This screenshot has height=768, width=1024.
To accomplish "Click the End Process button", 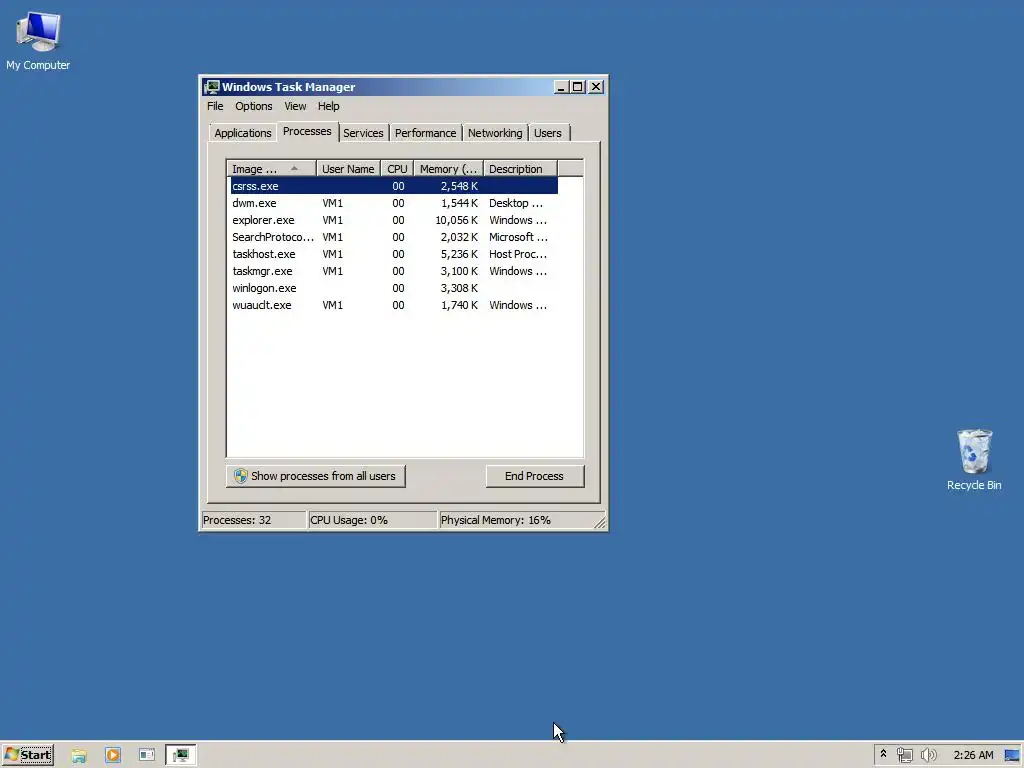I will pos(534,476).
